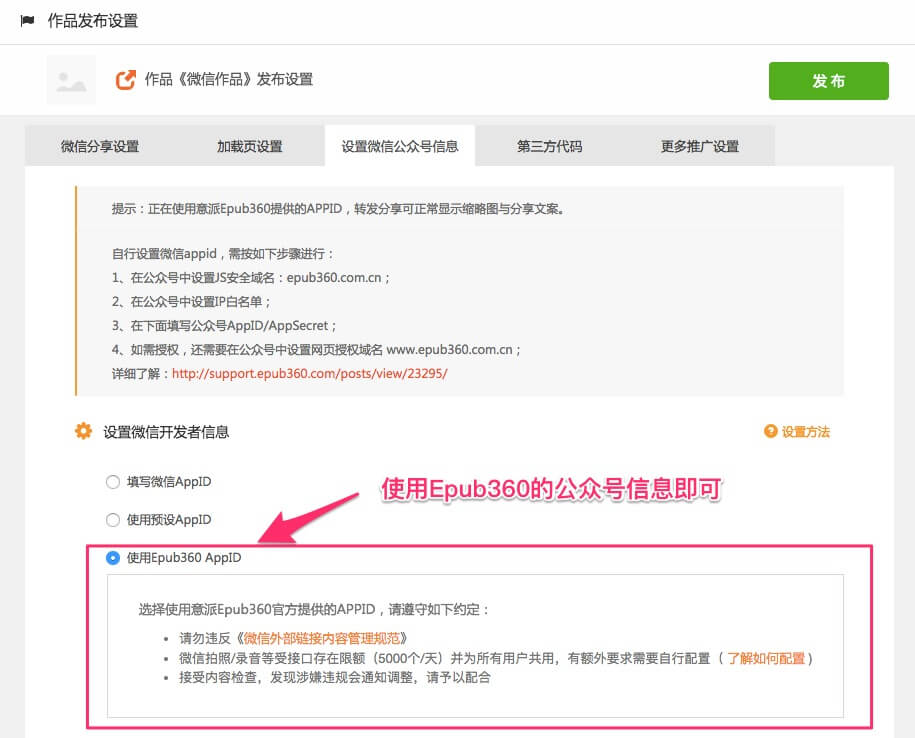Image resolution: width=915 pixels, height=738 pixels.
Task: Open the 加载页设置 tab
Action: (x=250, y=146)
